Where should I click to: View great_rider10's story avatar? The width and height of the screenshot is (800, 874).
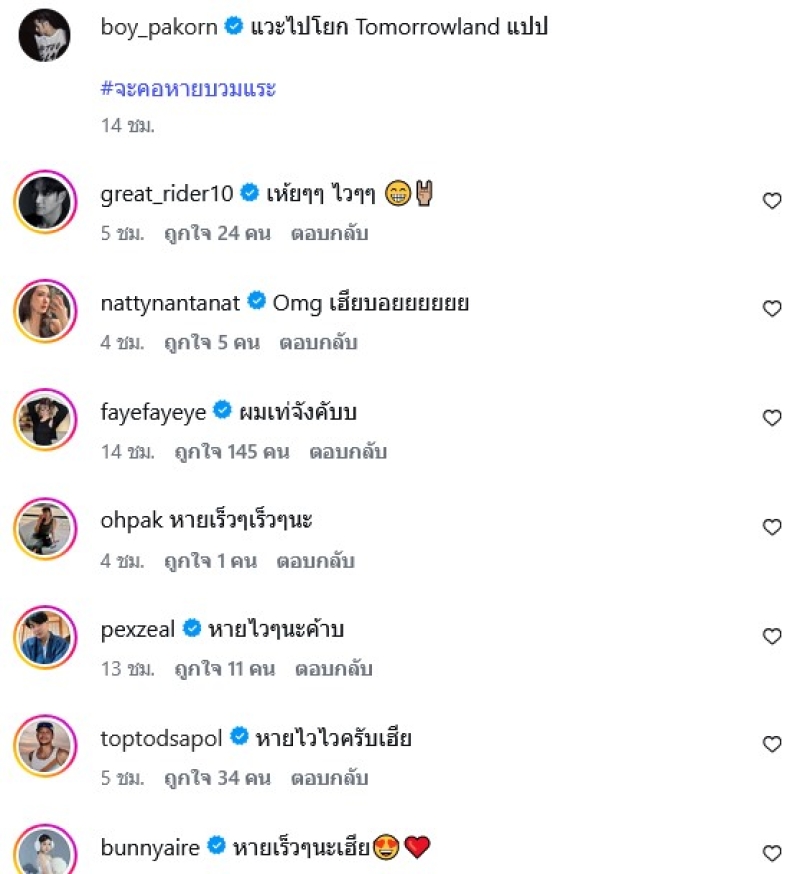[45, 202]
